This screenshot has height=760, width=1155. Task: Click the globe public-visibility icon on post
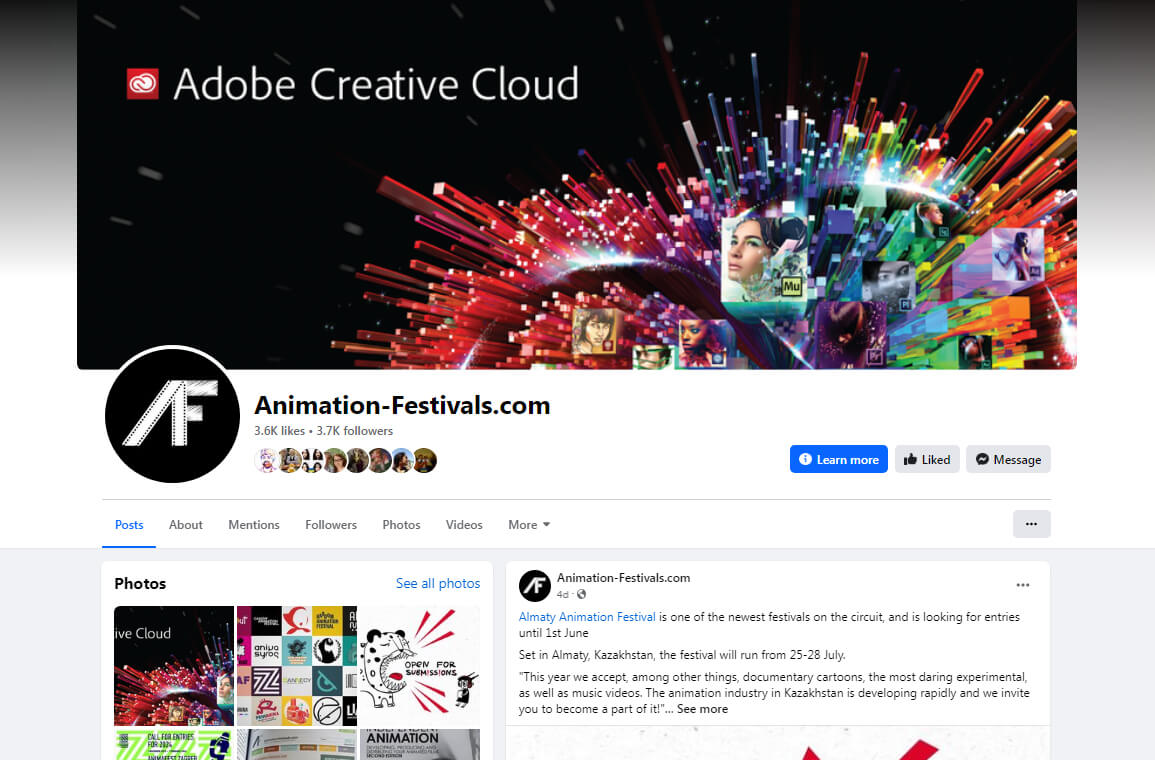click(x=581, y=594)
